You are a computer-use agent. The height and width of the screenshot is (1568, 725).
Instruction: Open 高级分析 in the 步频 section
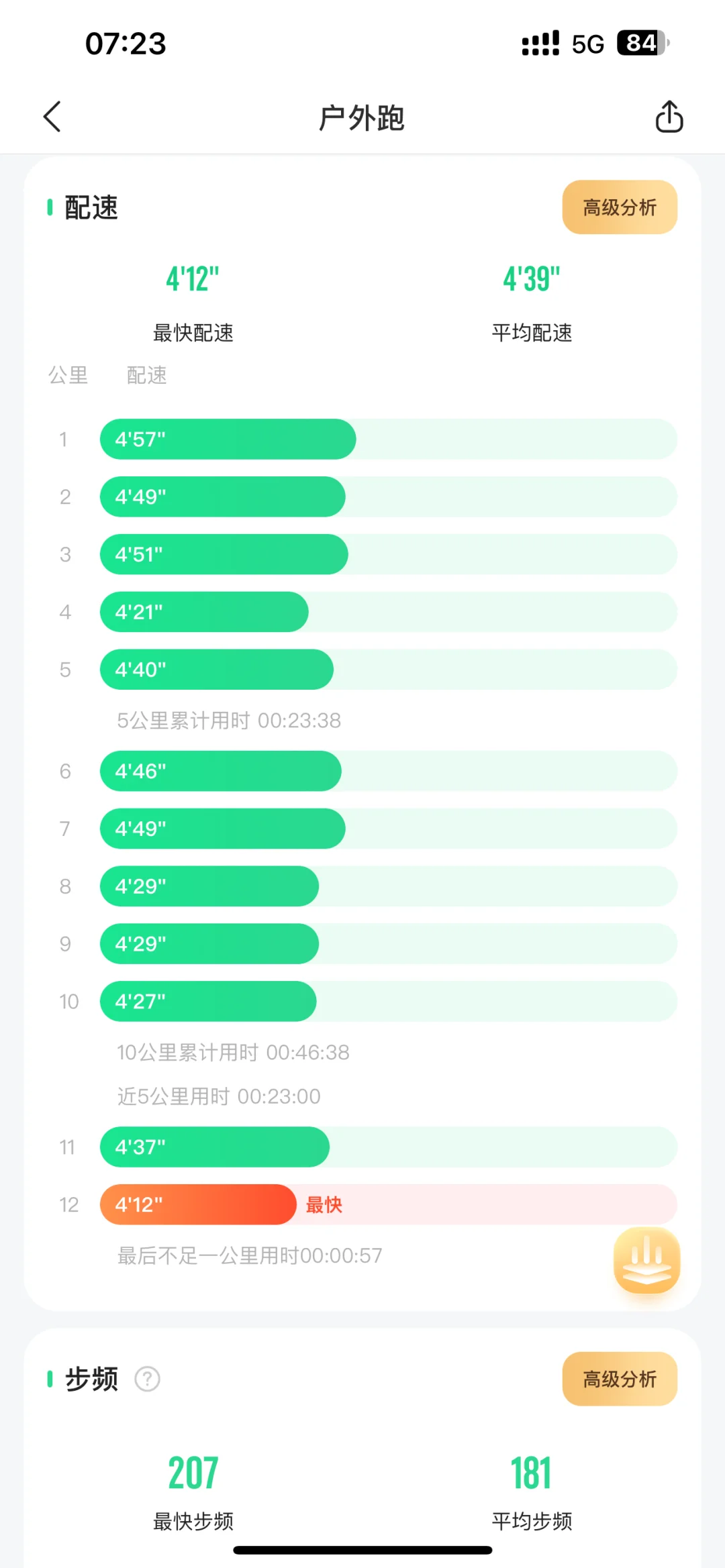coord(620,1379)
